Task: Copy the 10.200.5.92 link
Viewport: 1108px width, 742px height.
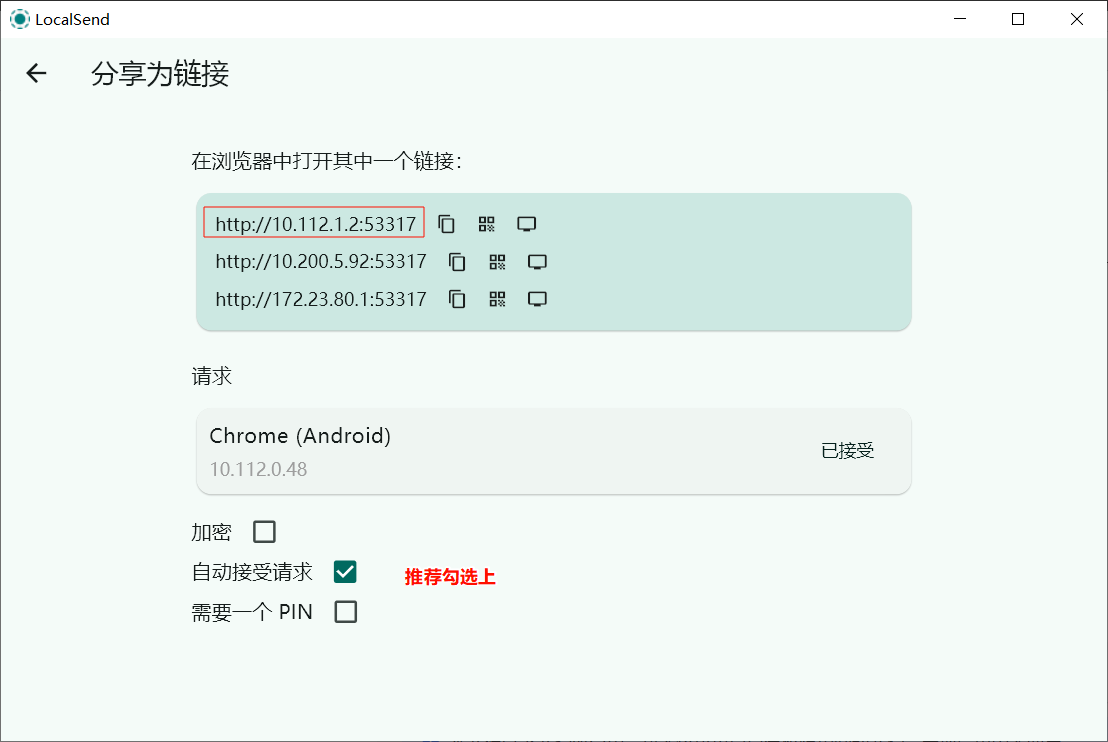Action: [x=457, y=262]
